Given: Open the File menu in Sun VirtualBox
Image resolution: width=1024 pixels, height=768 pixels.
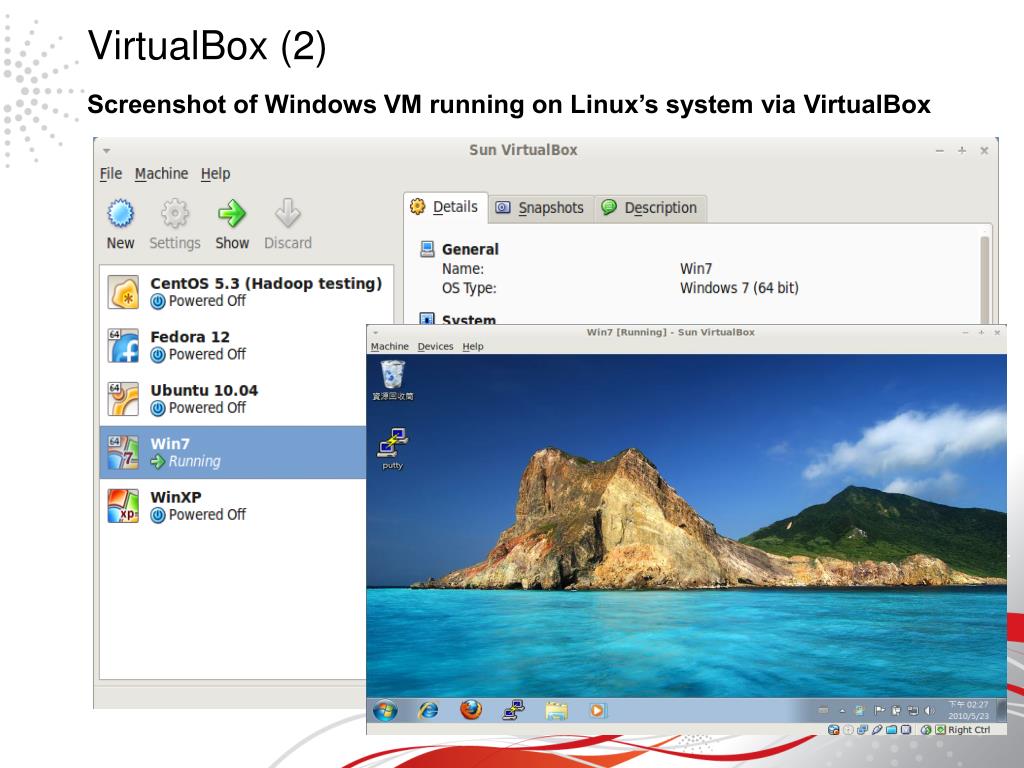Looking at the screenshot, I should click(x=110, y=174).
